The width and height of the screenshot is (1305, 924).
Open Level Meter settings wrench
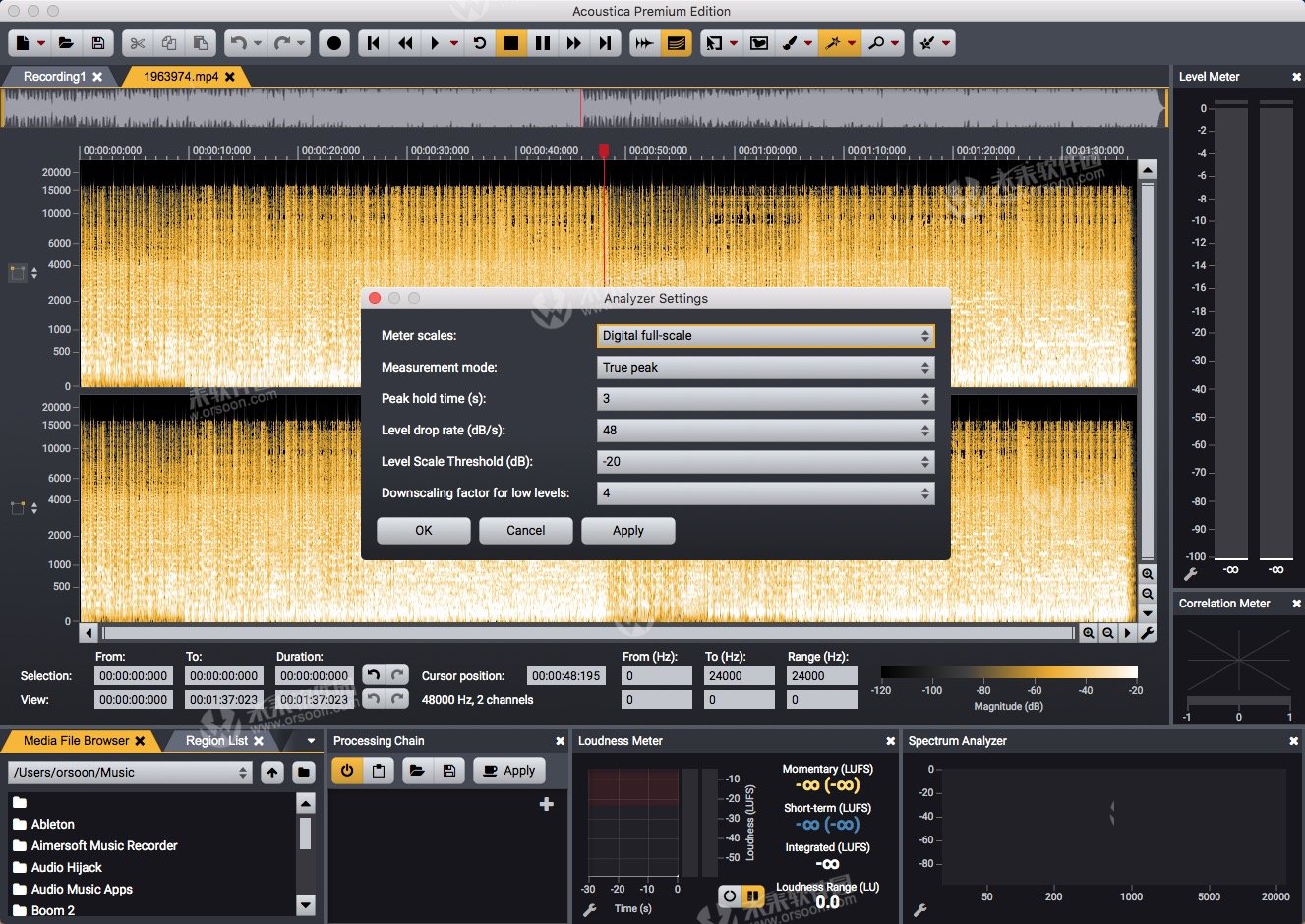coord(1190,575)
